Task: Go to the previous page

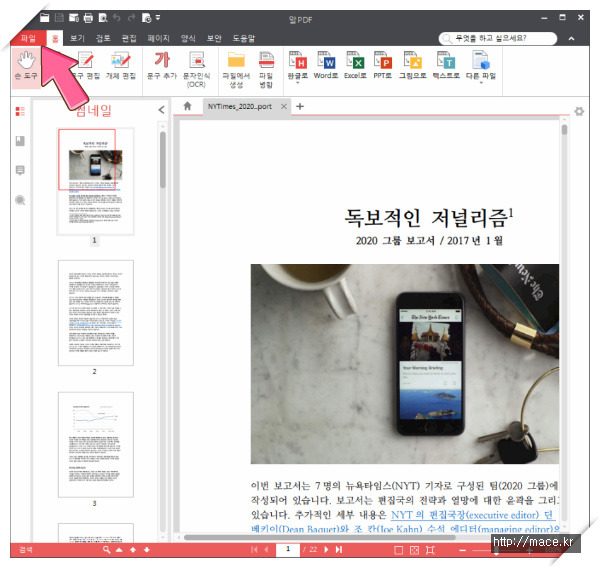Action: point(267,550)
